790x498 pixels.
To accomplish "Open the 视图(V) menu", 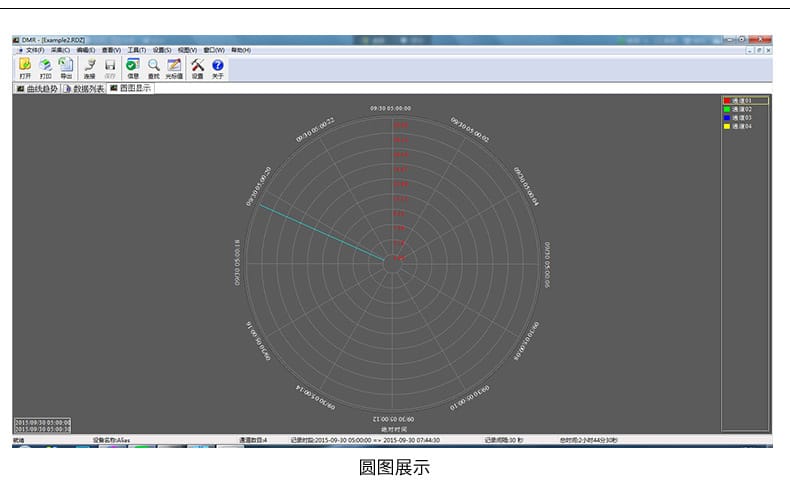I will pos(187,49).
